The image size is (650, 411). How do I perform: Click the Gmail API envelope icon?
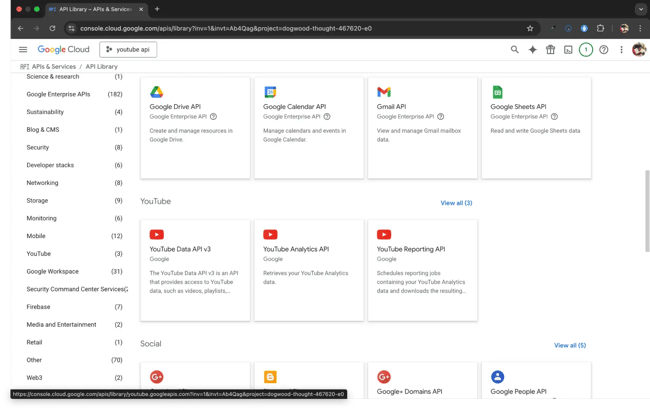383,92
